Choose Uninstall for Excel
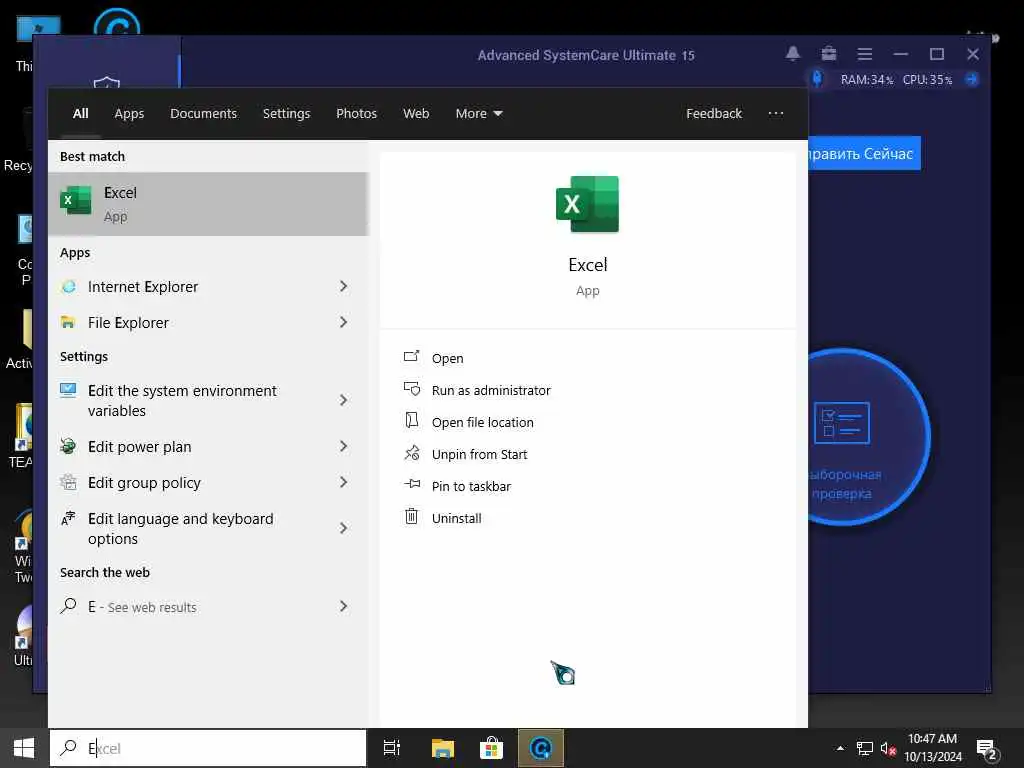Viewport: 1024px width, 768px height. tap(456, 519)
